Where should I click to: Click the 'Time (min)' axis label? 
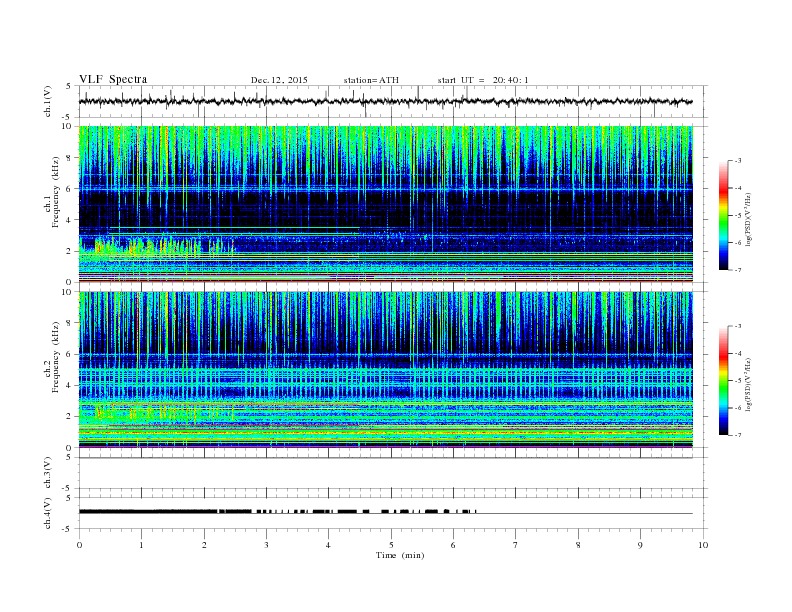click(400, 555)
